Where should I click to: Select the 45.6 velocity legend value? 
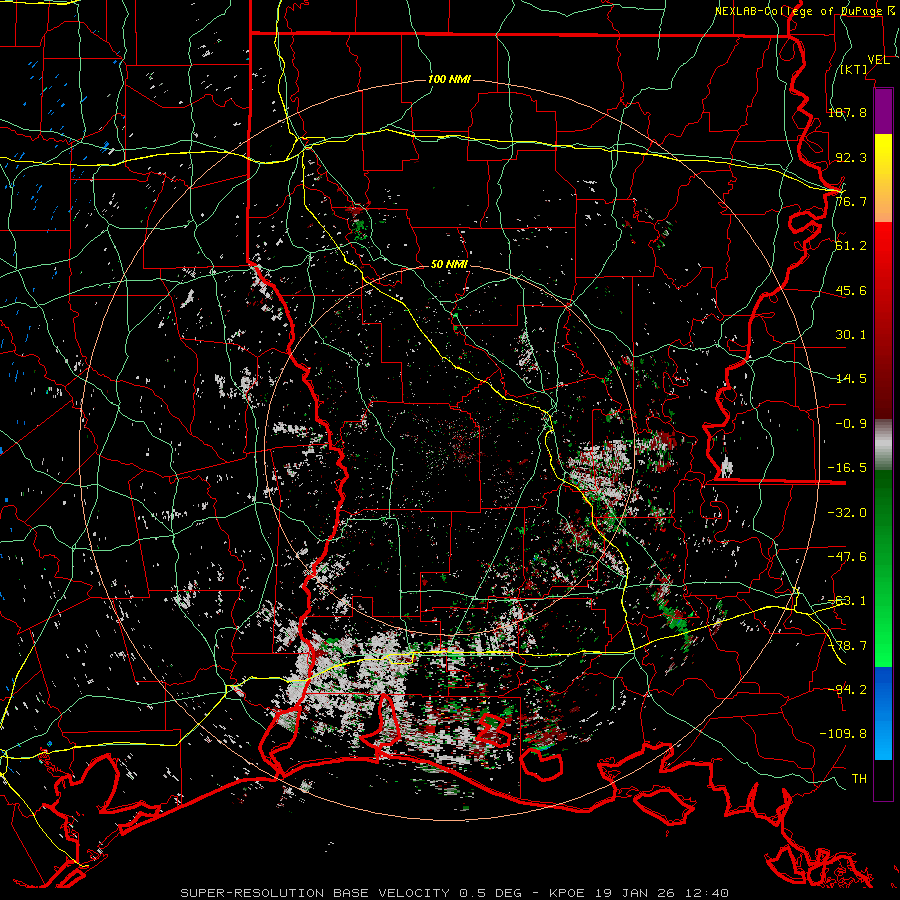point(851,290)
